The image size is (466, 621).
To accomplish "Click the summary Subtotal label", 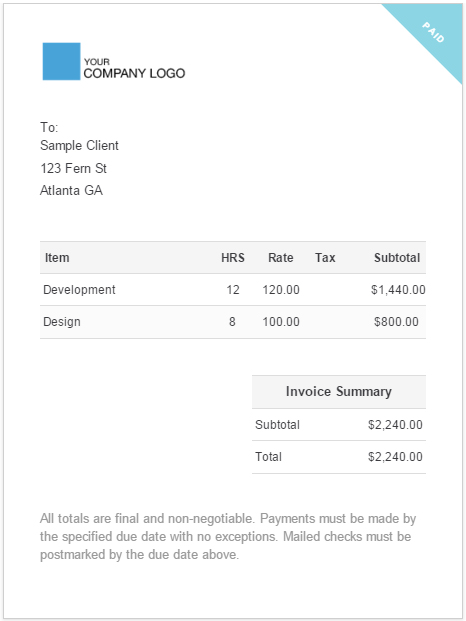I will (x=278, y=425).
